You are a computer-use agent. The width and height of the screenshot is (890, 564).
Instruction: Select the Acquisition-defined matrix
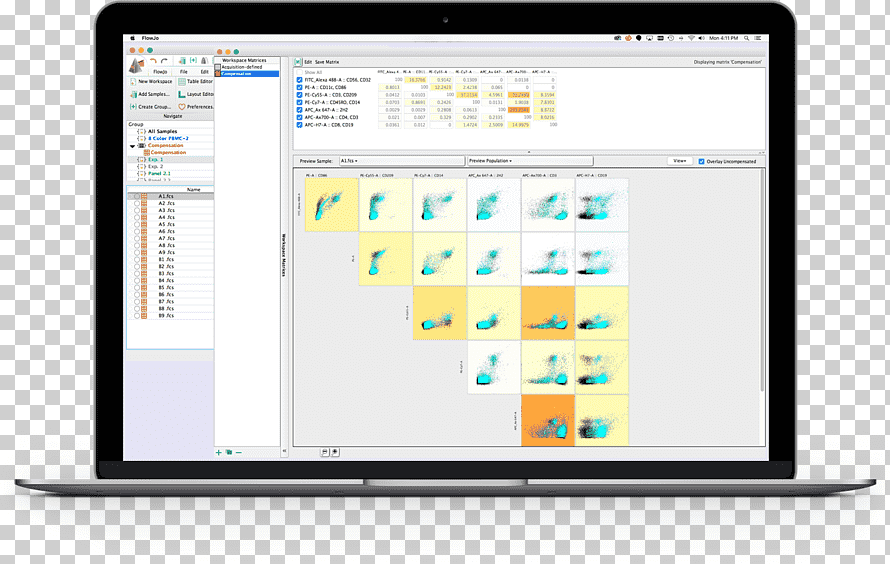(242, 67)
